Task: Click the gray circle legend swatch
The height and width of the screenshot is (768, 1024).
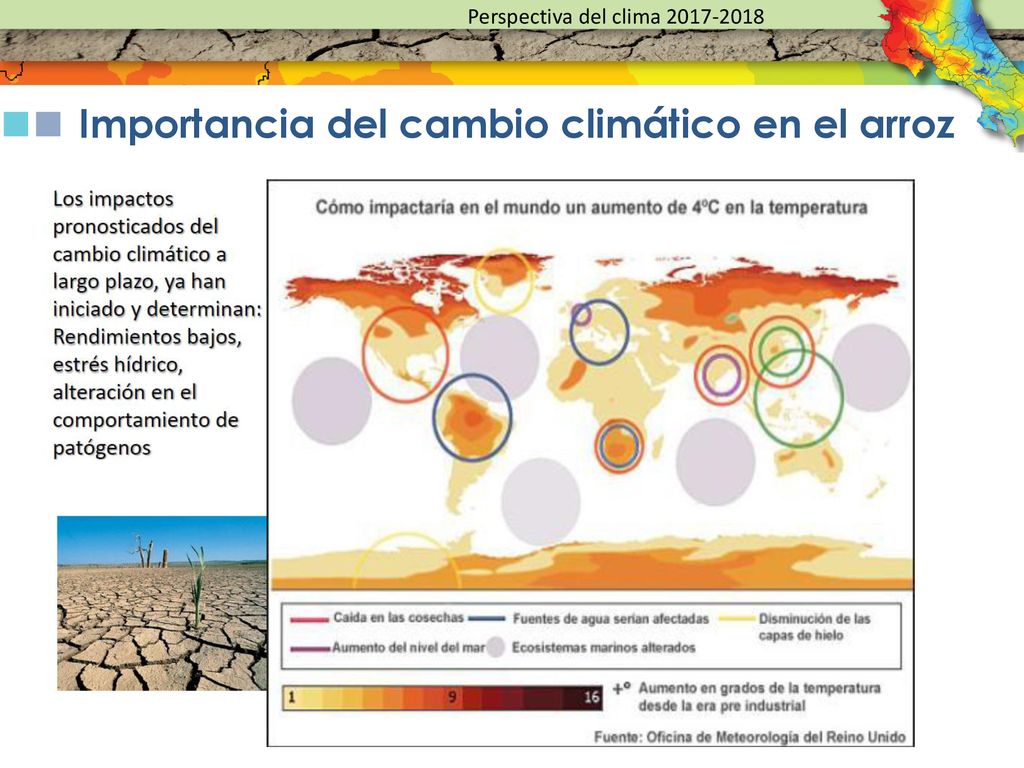Action: point(496,647)
